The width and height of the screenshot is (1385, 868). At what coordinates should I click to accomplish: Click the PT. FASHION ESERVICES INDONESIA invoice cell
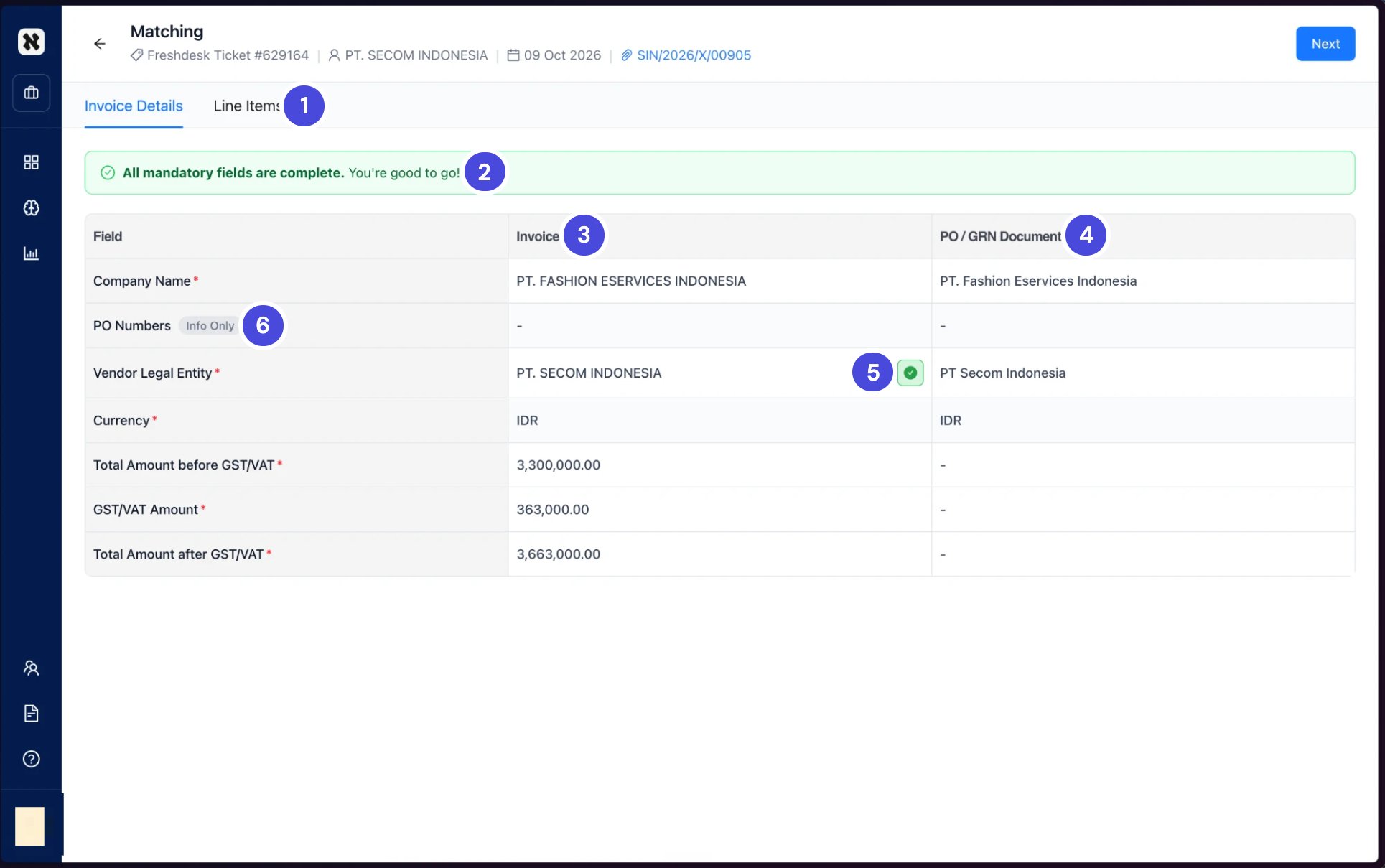(x=719, y=281)
